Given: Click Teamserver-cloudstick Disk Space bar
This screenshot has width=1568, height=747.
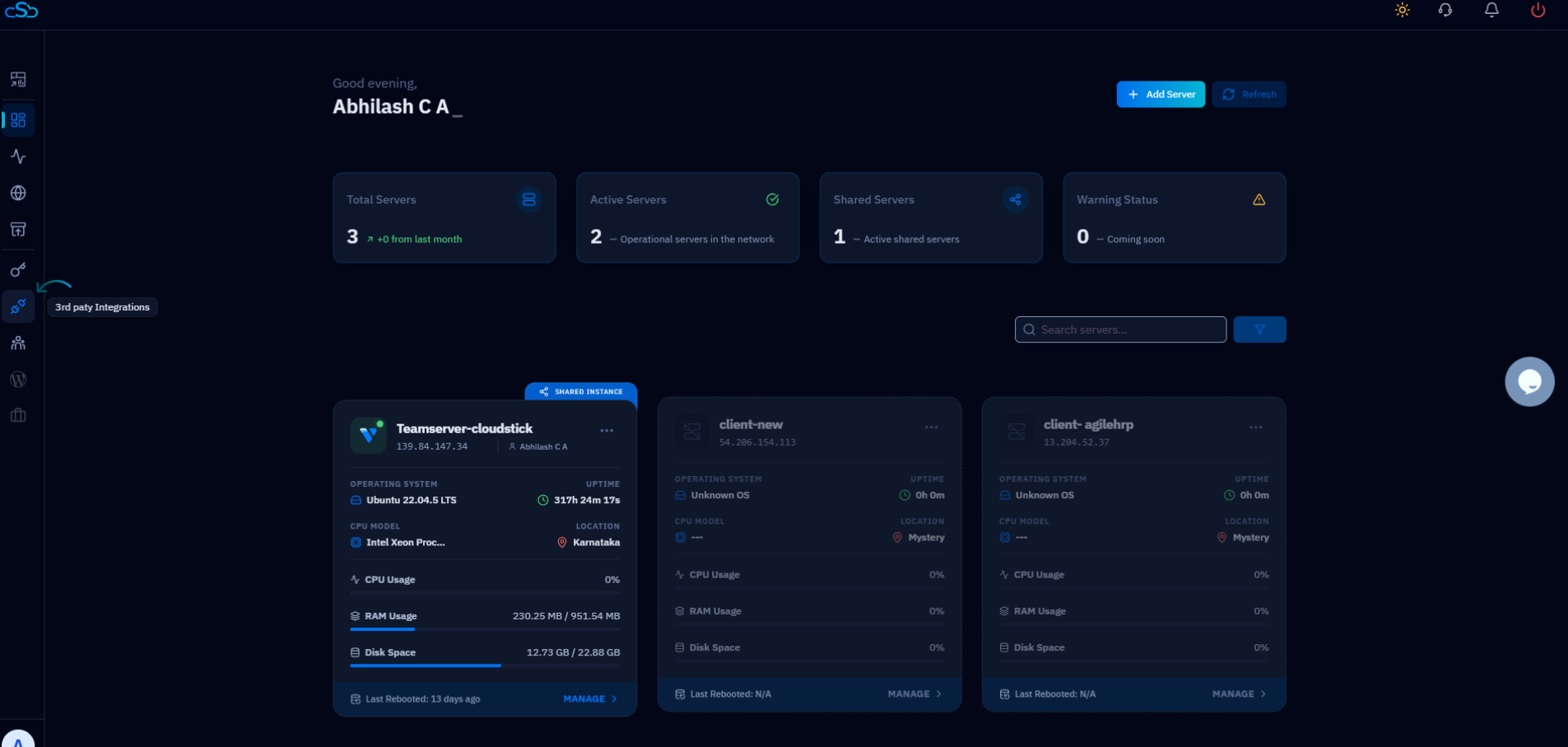Looking at the screenshot, I should tap(485, 665).
